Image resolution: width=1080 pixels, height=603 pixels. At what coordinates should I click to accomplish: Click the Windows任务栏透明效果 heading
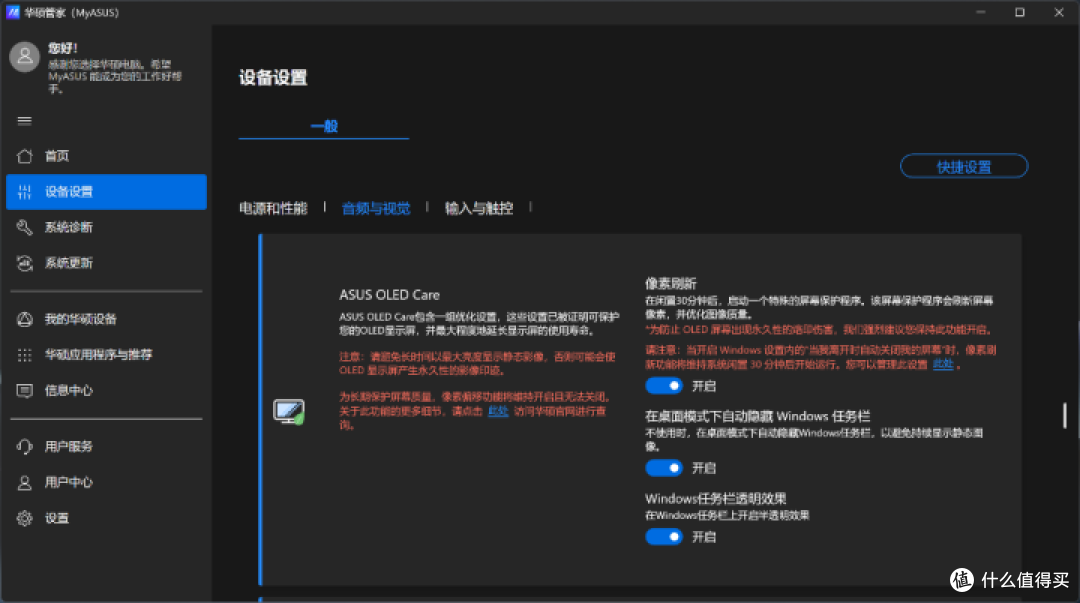pyautogui.click(x=716, y=498)
